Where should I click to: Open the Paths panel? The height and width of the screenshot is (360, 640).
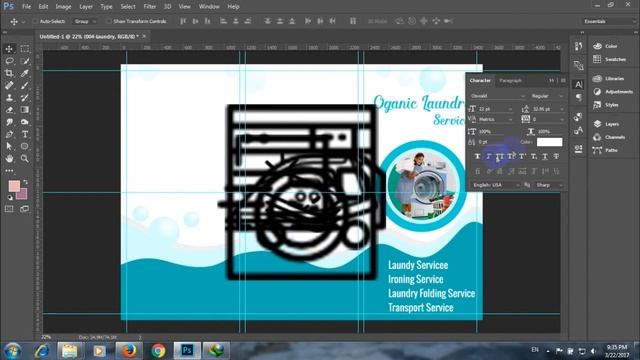click(606, 150)
